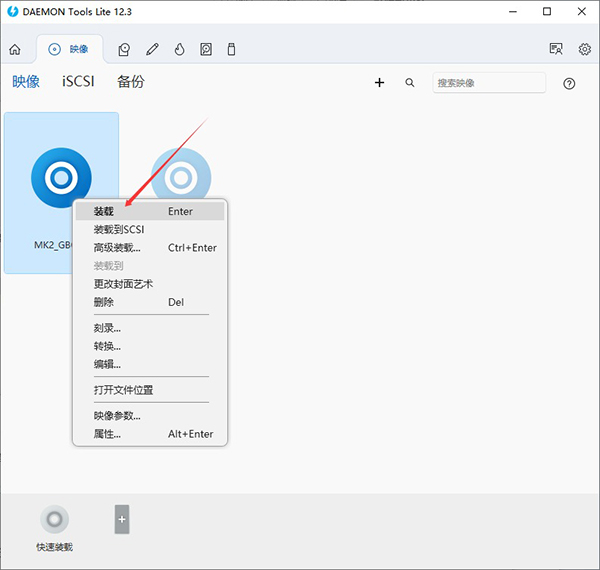This screenshot has width=600, height=570.
Task: Open the help question mark icon
Action: tap(569, 84)
